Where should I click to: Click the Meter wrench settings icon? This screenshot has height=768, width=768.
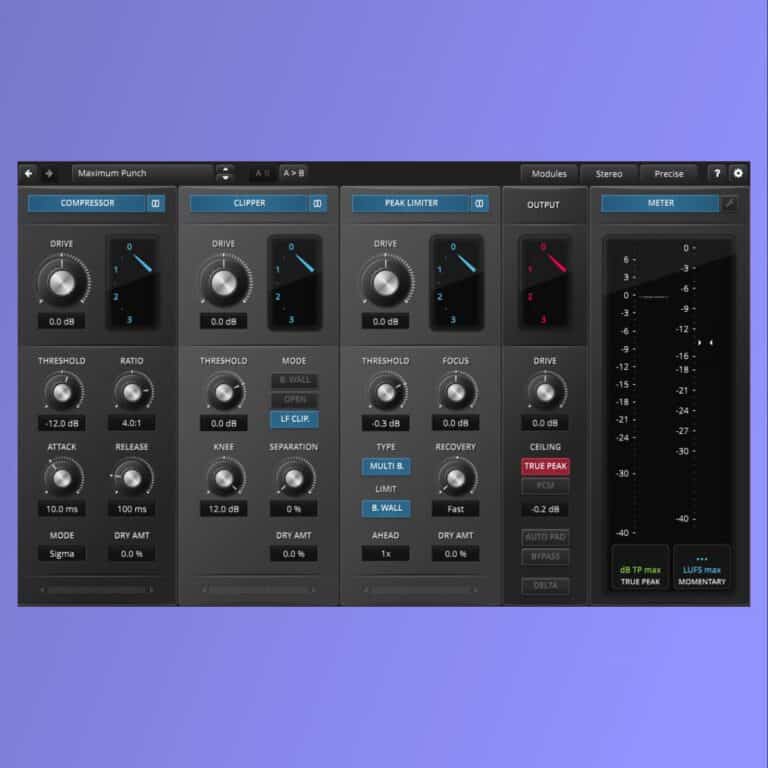729,203
